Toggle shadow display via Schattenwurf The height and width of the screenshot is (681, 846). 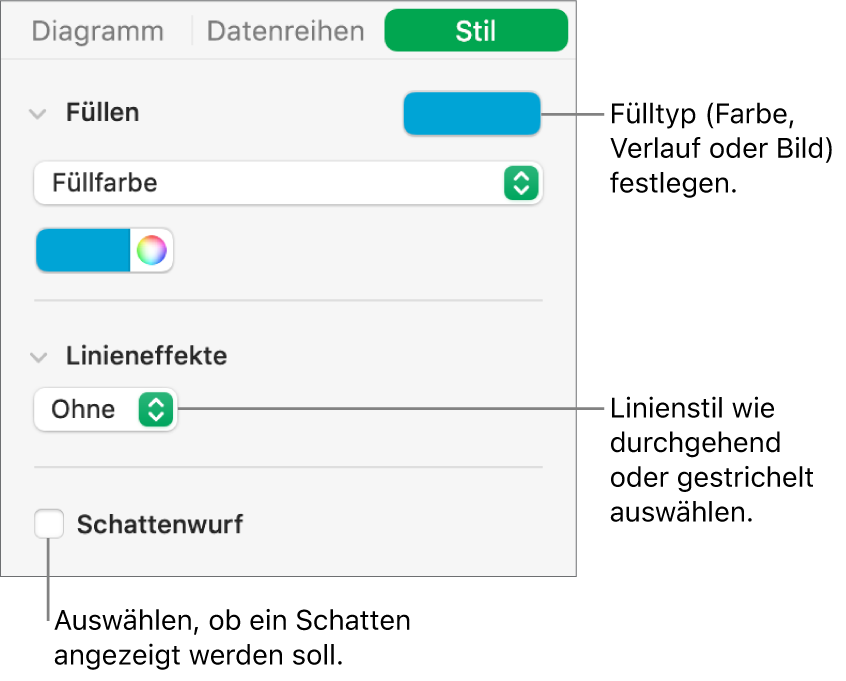(x=47, y=523)
